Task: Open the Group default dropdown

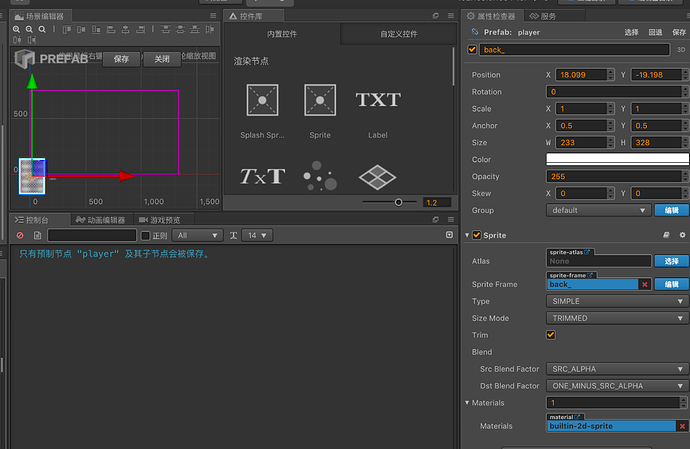Action: pos(598,210)
